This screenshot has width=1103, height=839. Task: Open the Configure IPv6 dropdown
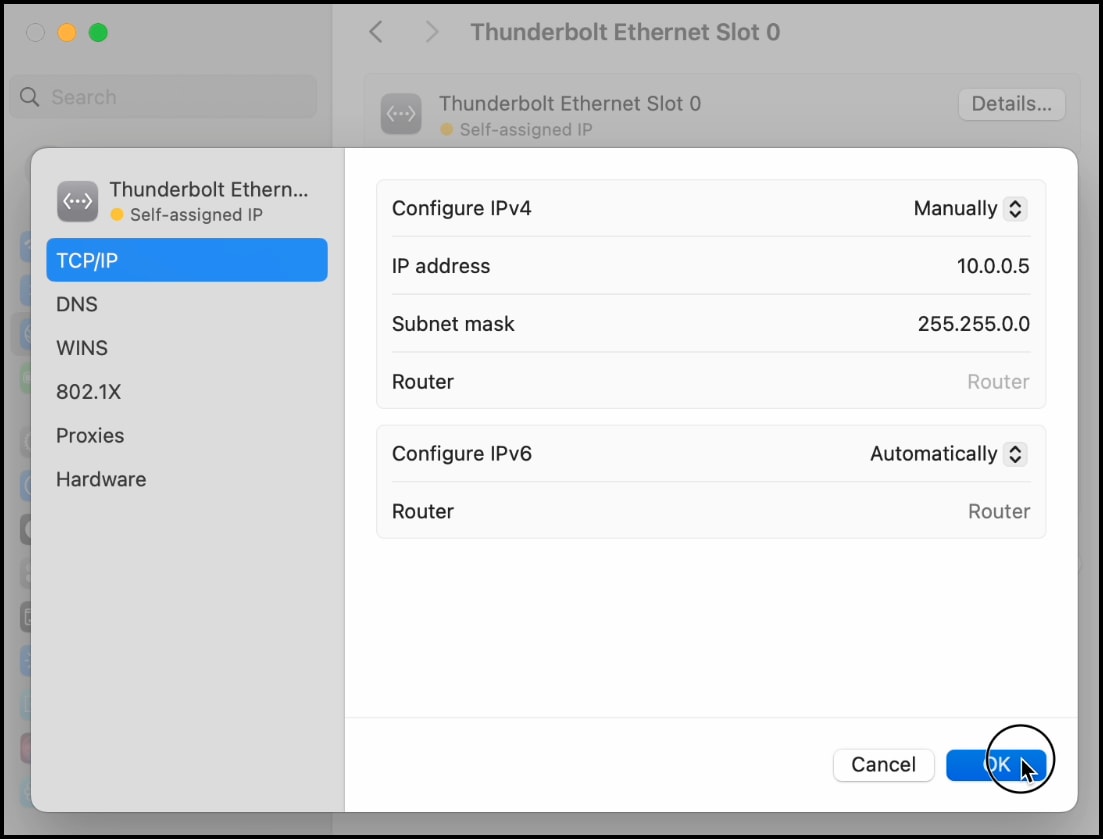pyautogui.click(x=947, y=454)
